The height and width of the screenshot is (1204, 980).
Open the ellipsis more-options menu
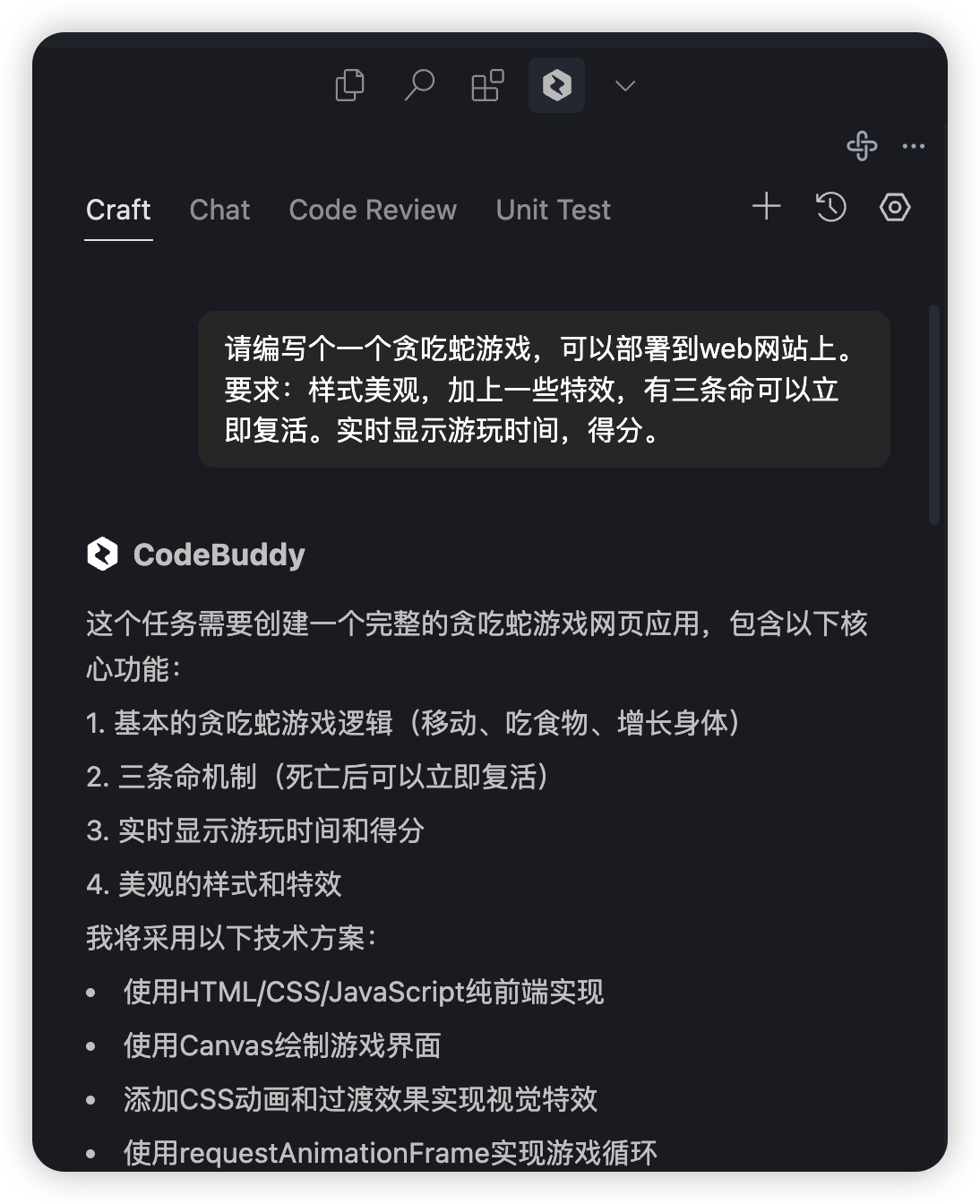pyautogui.click(x=915, y=146)
